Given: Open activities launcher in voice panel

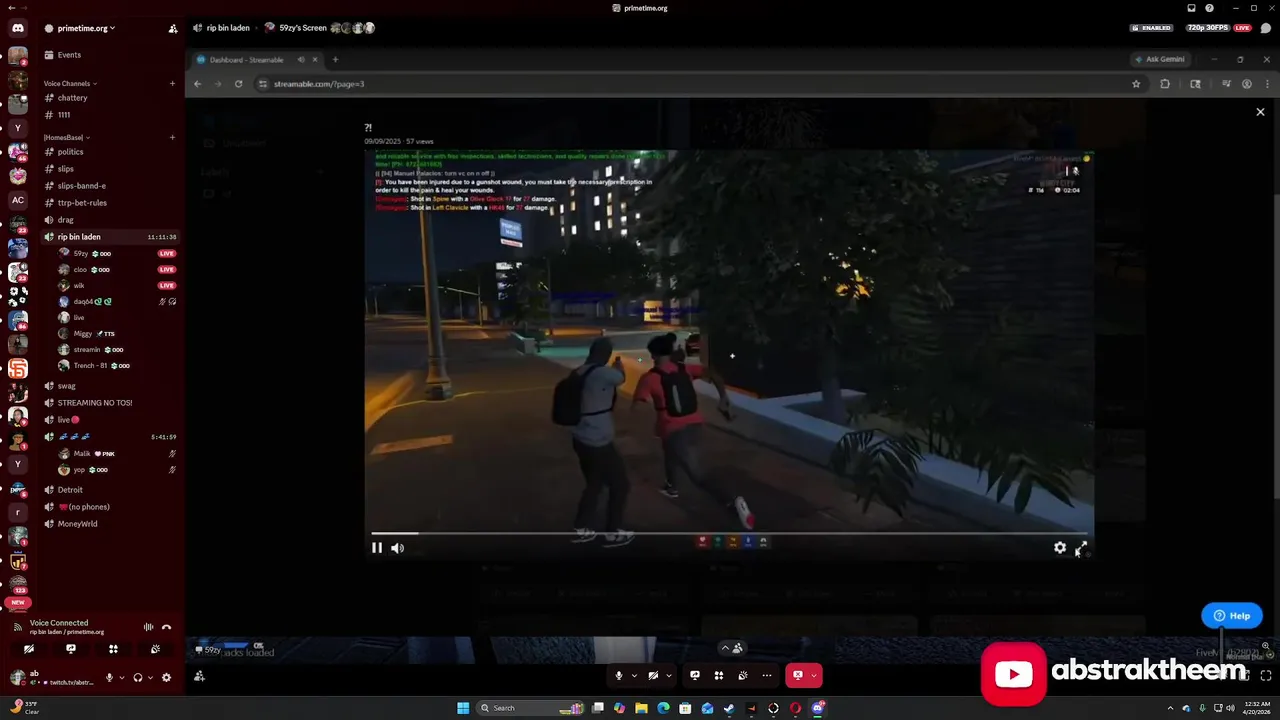Looking at the screenshot, I should pyautogui.click(x=113, y=649).
